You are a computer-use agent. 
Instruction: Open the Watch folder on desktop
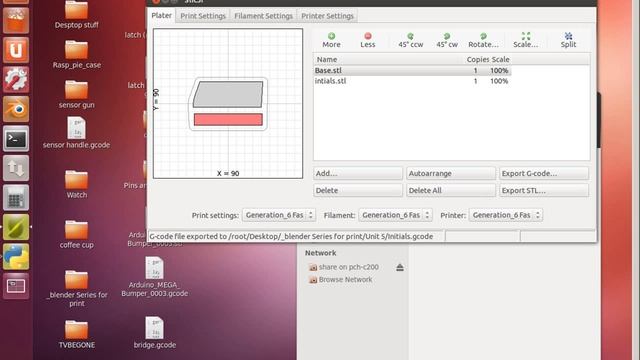76,184
